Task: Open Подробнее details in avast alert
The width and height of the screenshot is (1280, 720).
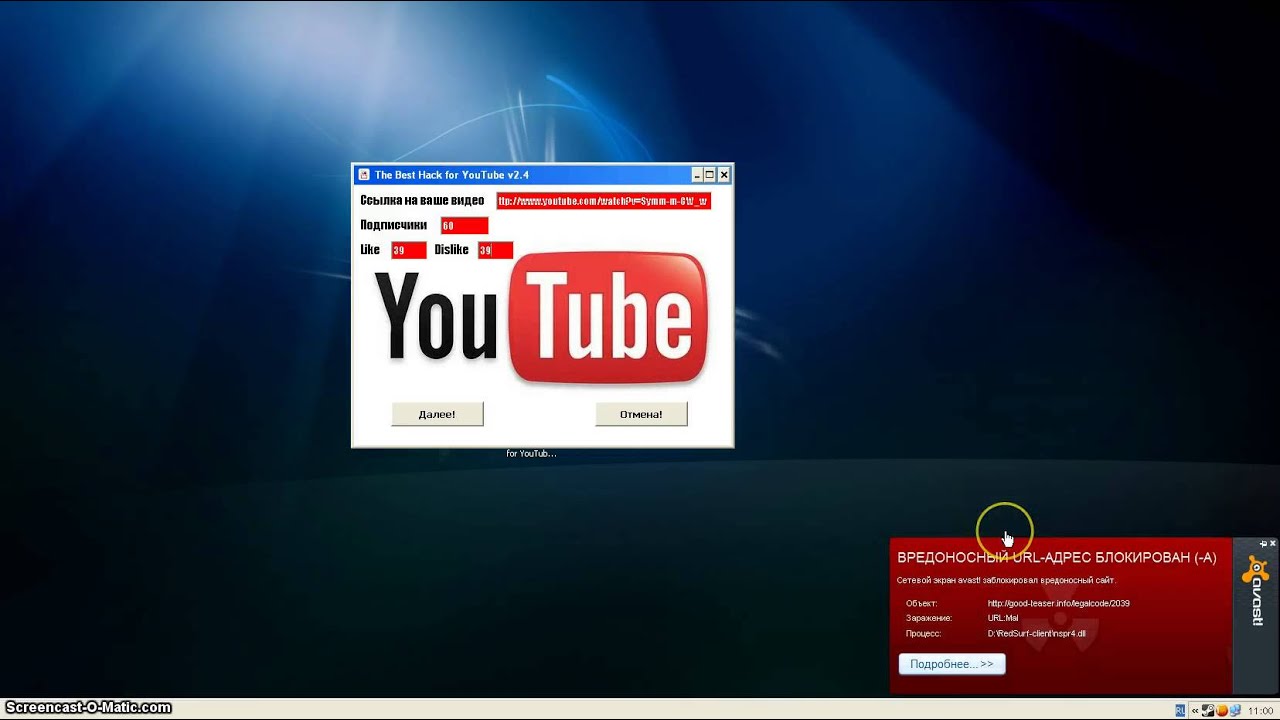Action: coord(952,664)
